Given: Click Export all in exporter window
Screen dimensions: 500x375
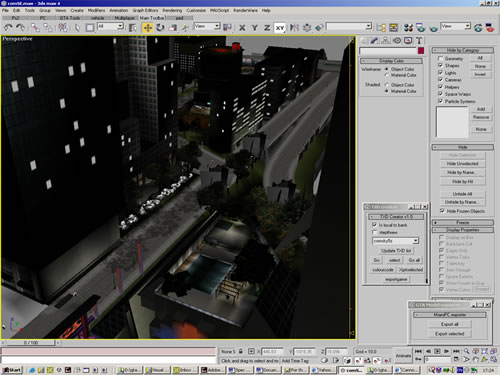Looking at the screenshot, I should pyautogui.click(x=449, y=324).
